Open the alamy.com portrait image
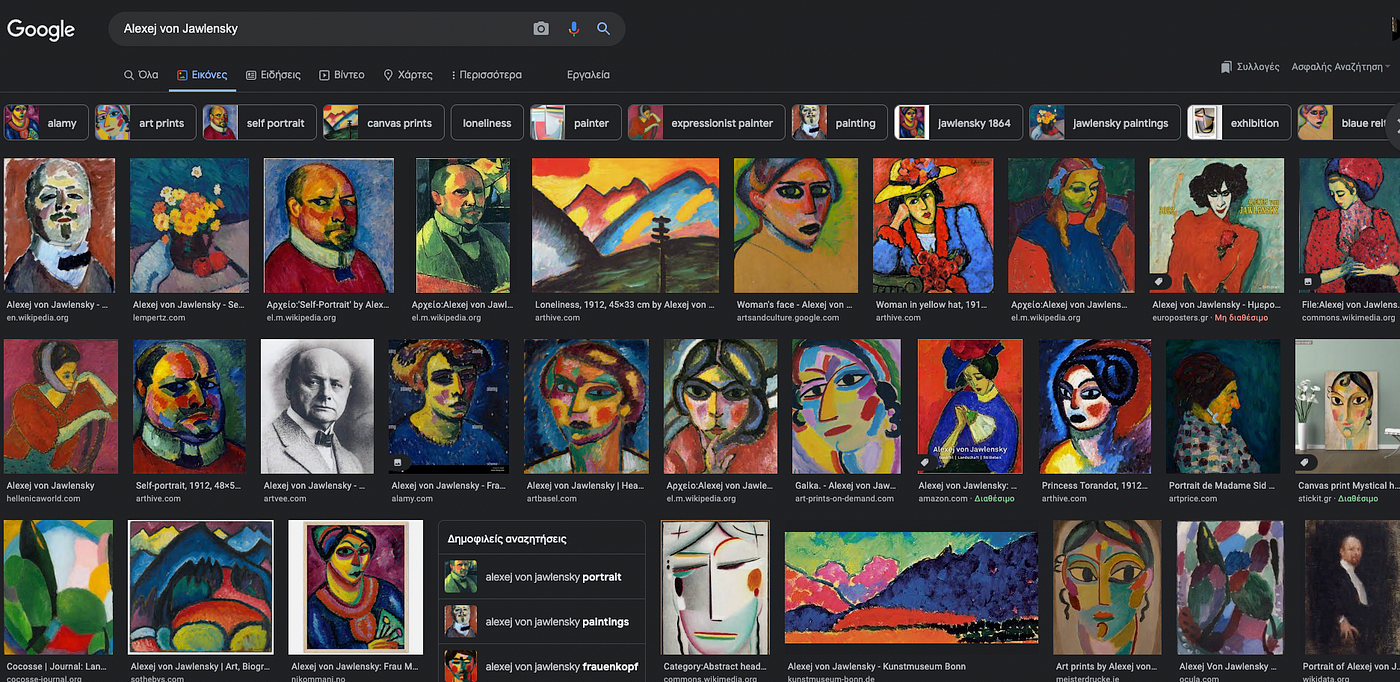 tap(448, 406)
